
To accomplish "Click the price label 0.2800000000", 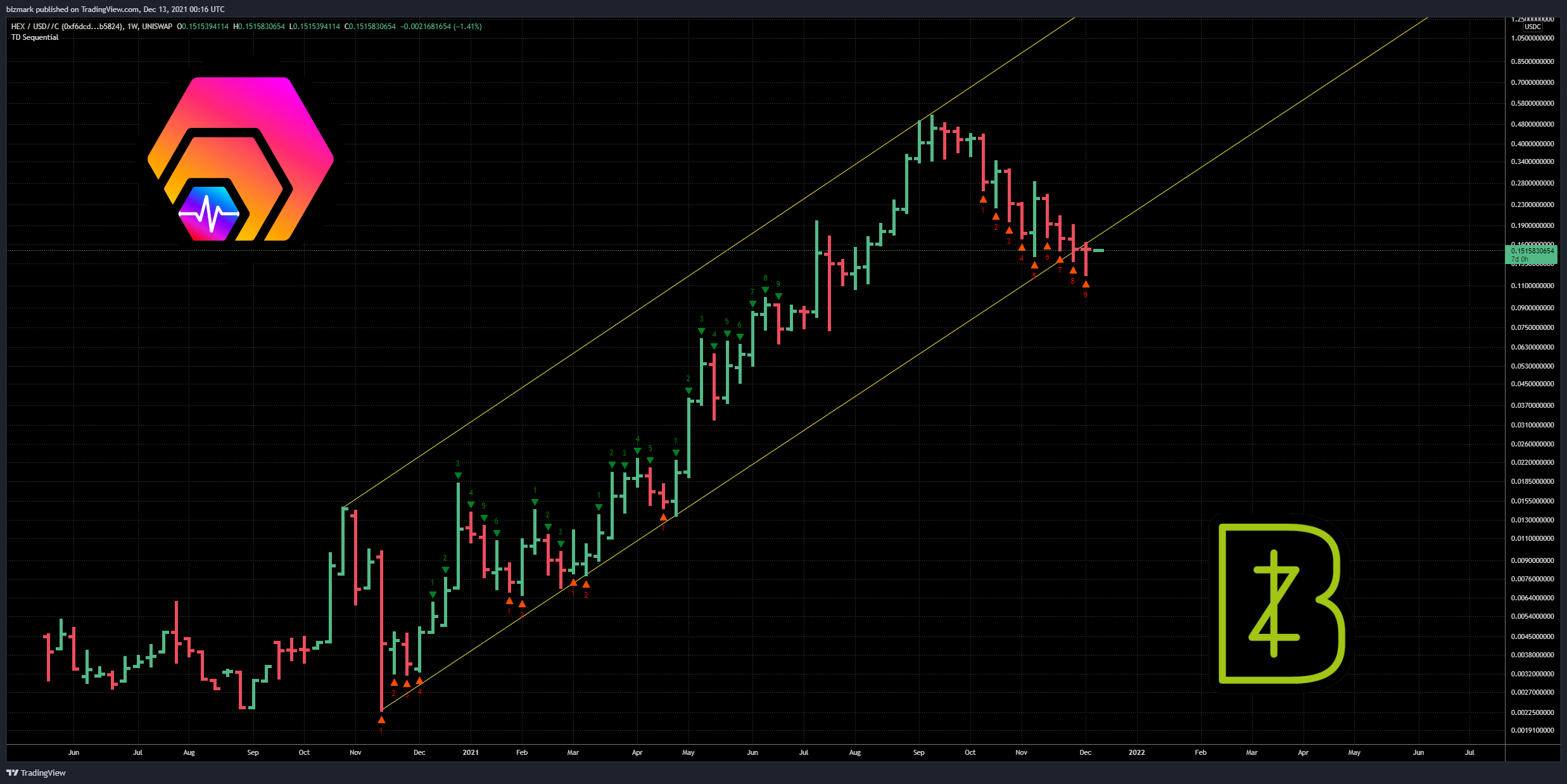I will tap(1532, 184).
